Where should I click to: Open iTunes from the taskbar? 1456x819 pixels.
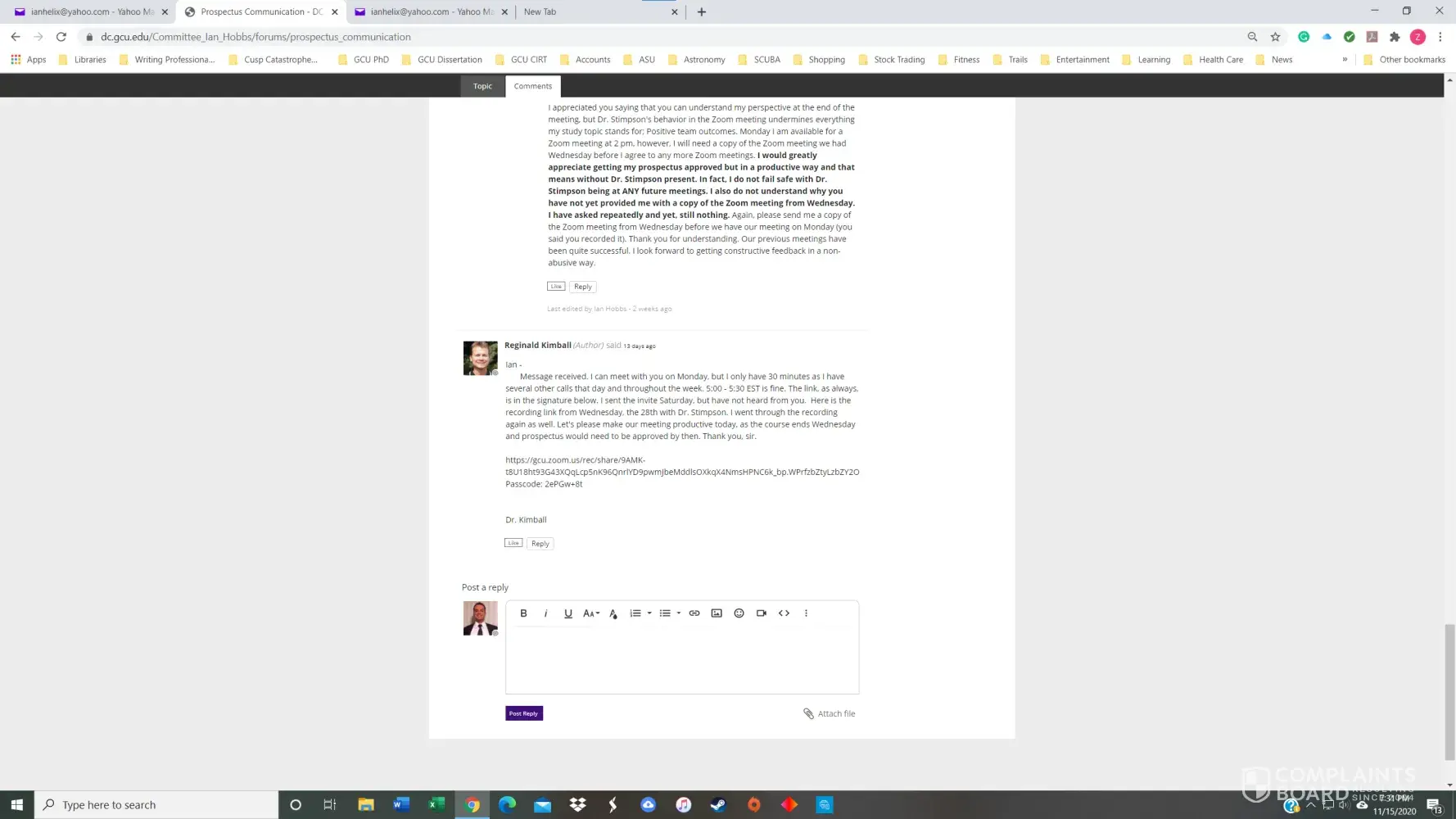684,805
